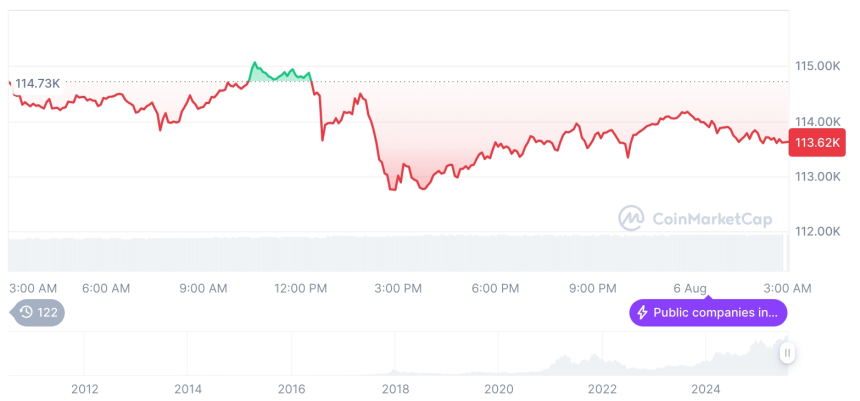Viewport: 860px width, 401px height.
Task: Click the range slider handle on the overview chart
Action: tap(788, 353)
